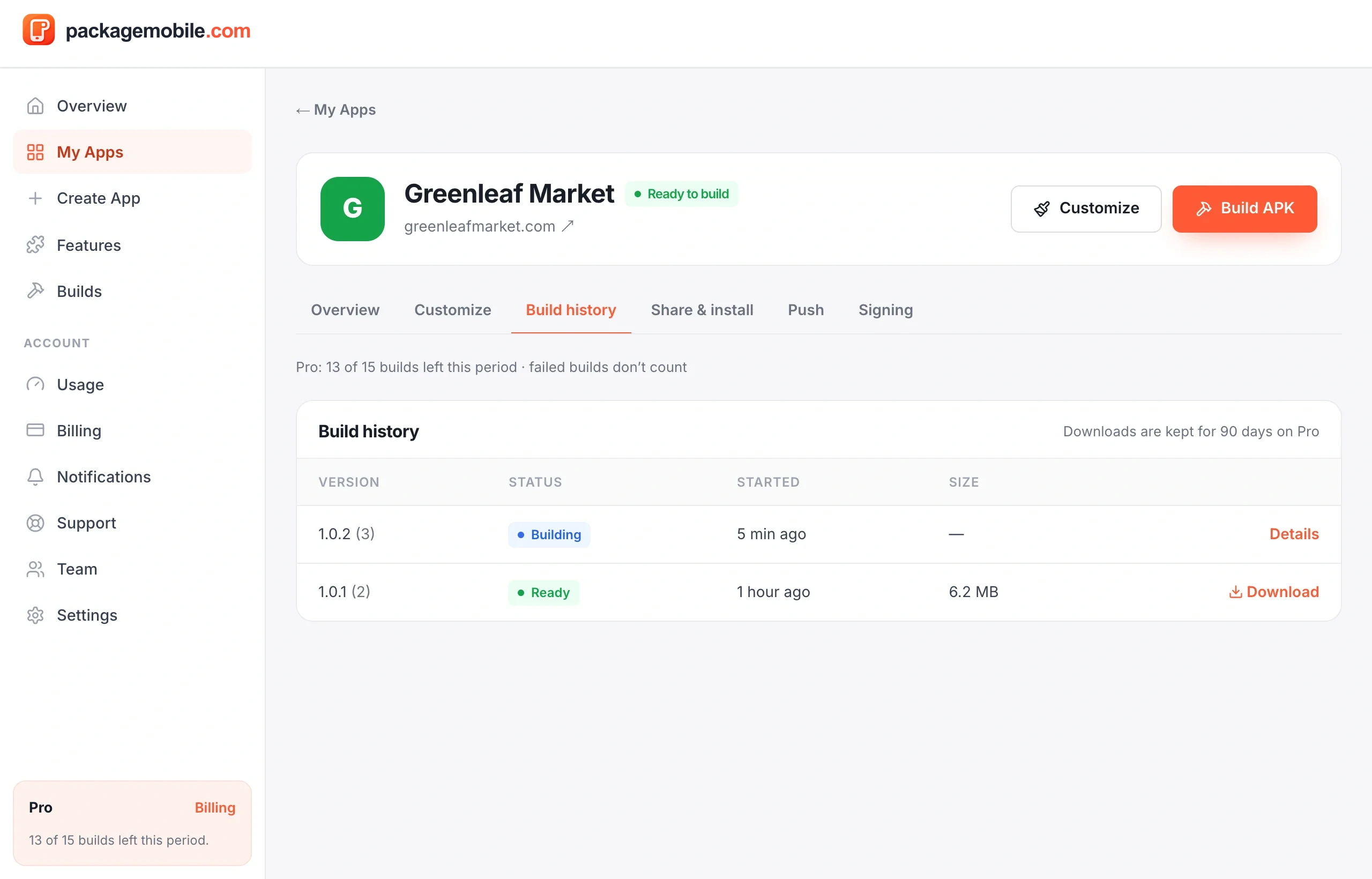Click the Ready status badge for 1.0.1
The image size is (1372, 879).
pos(543,592)
